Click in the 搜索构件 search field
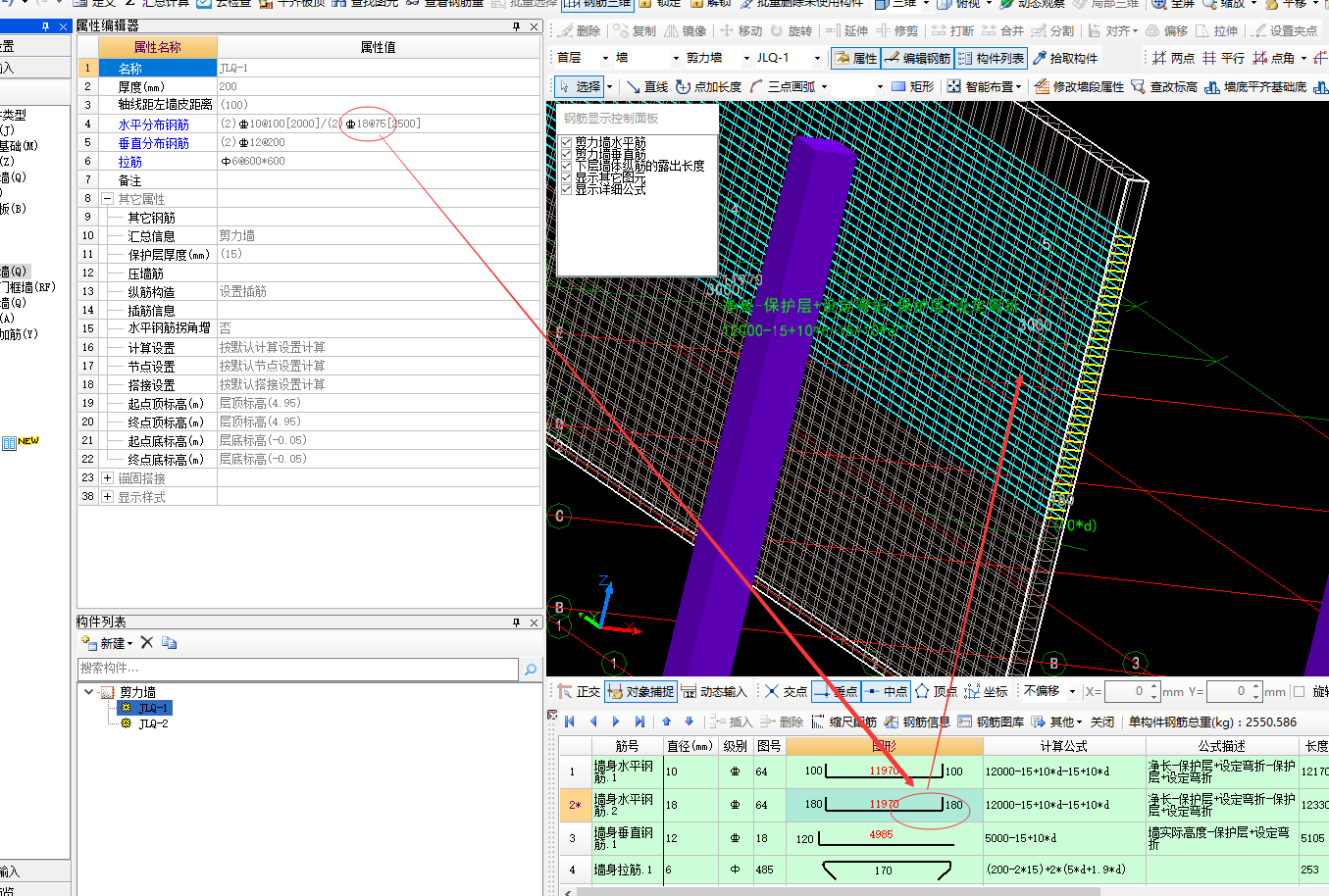 click(x=297, y=670)
